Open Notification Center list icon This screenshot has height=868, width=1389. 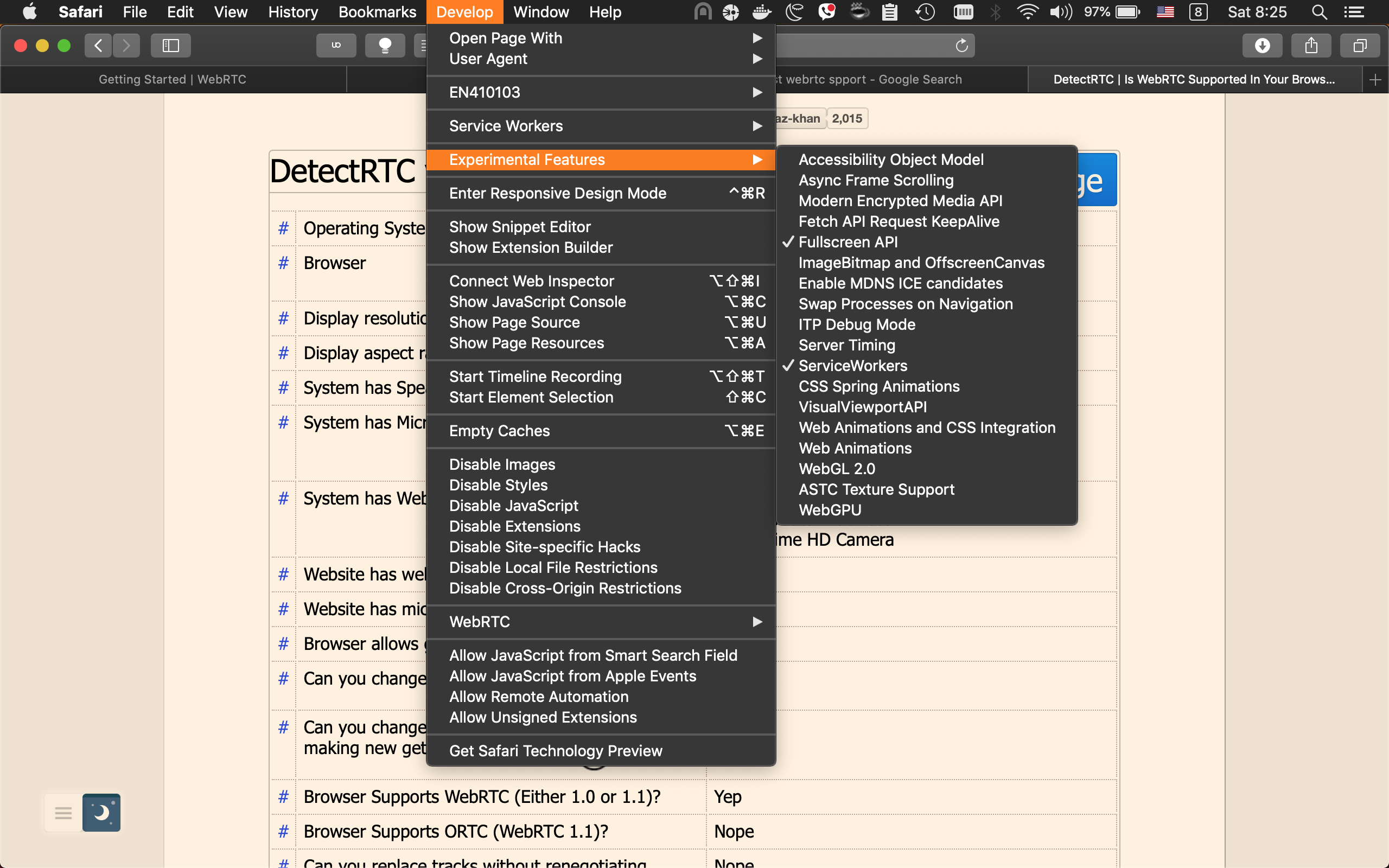(x=1355, y=12)
